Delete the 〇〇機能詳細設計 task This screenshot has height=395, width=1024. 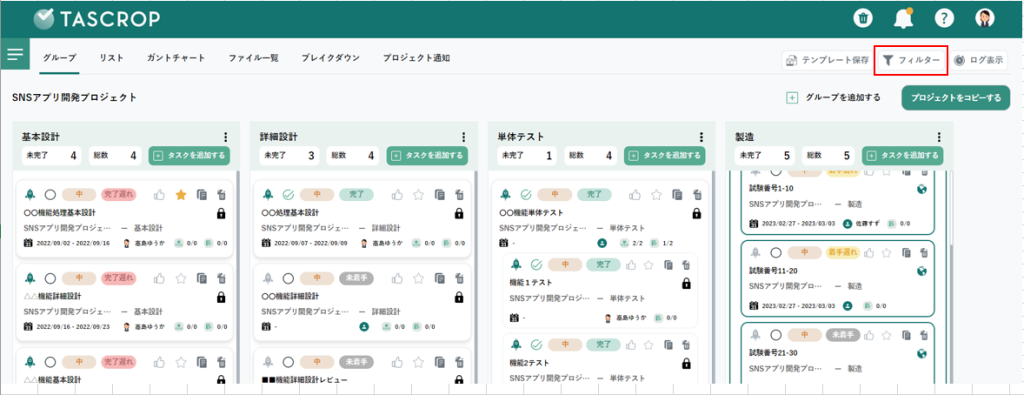pyautogui.click(x=460, y=278)
